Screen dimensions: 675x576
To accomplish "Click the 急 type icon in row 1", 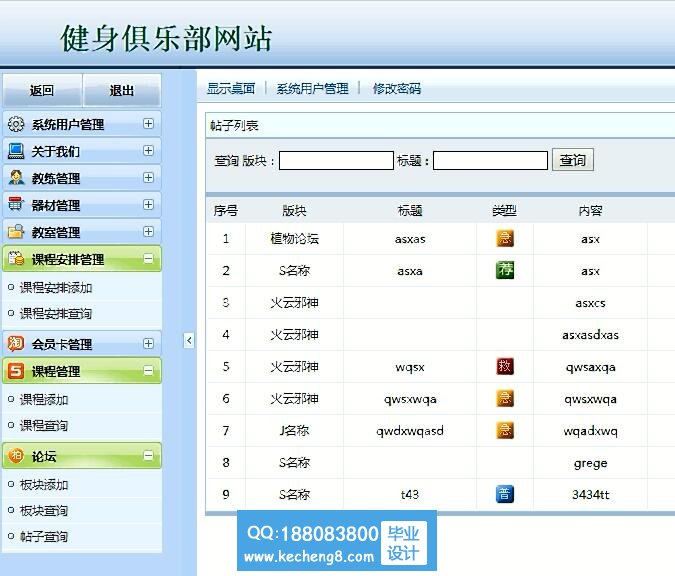I will [x=505, y=238].
